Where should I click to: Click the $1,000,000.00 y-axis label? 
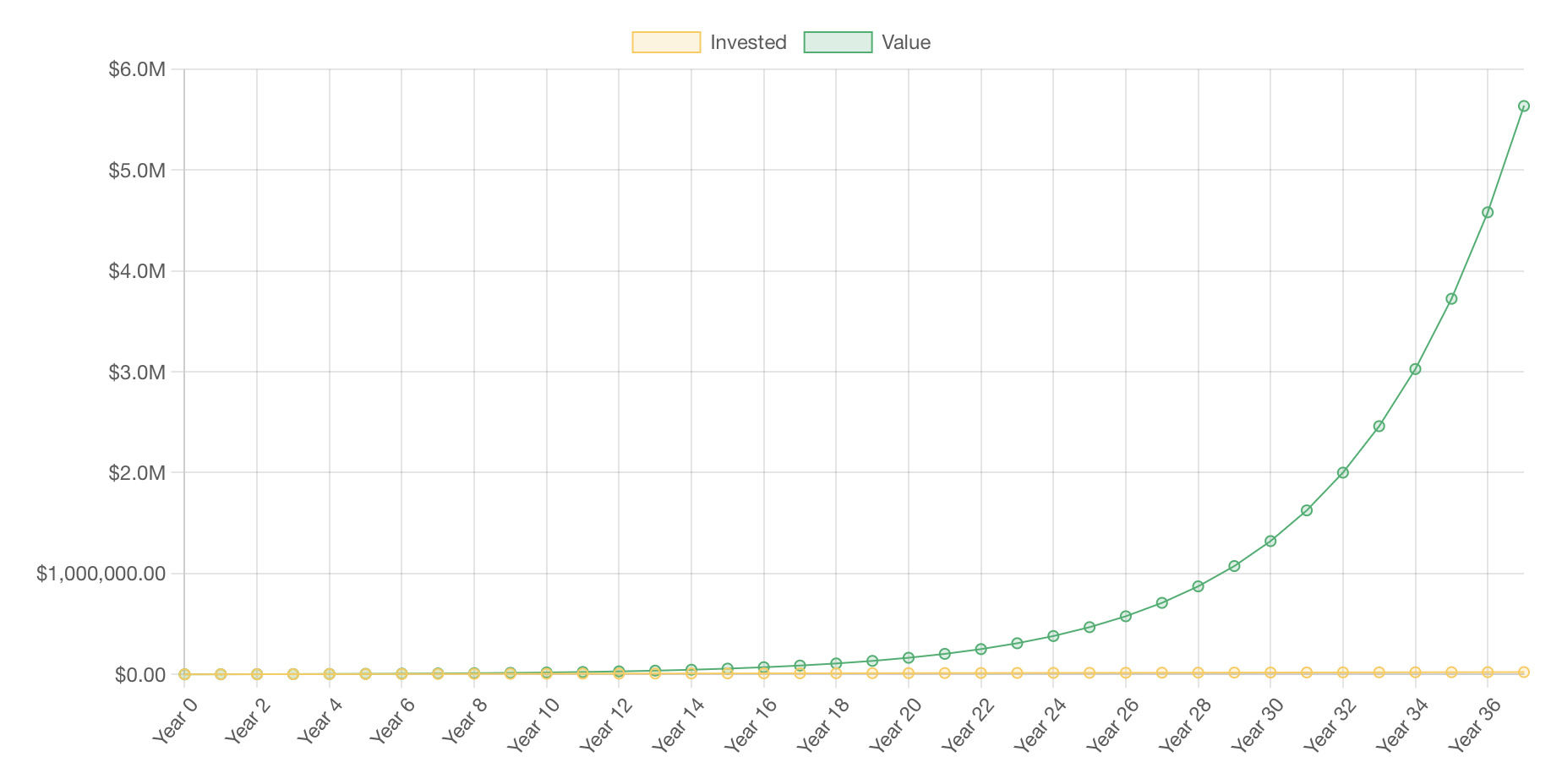point(101,574)
